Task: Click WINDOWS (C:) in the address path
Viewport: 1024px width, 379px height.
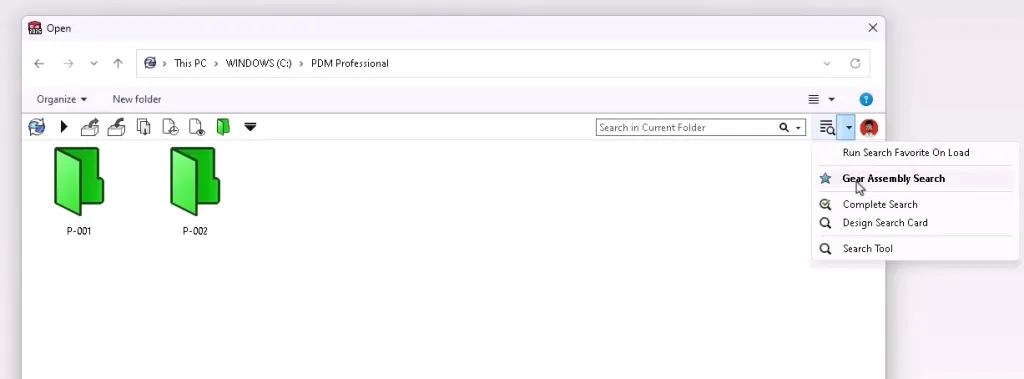Action: (x=259, y=63)
